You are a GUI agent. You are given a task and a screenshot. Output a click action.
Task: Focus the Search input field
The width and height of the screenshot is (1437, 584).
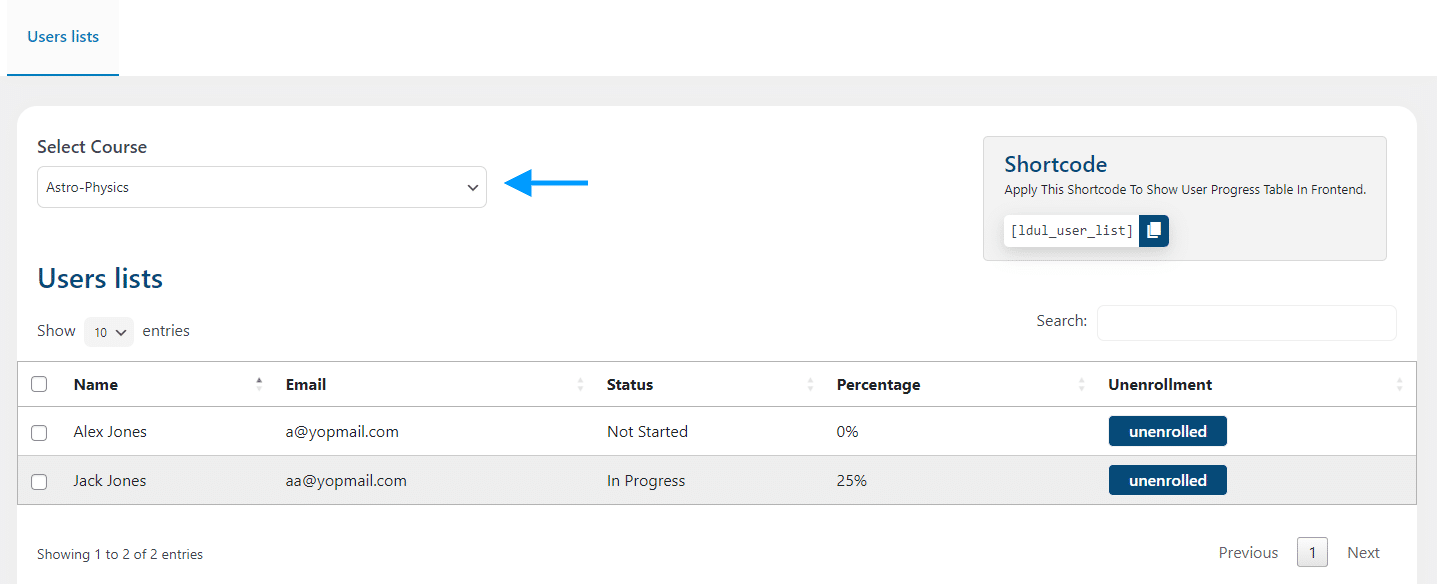click(x=1247, y=323)
